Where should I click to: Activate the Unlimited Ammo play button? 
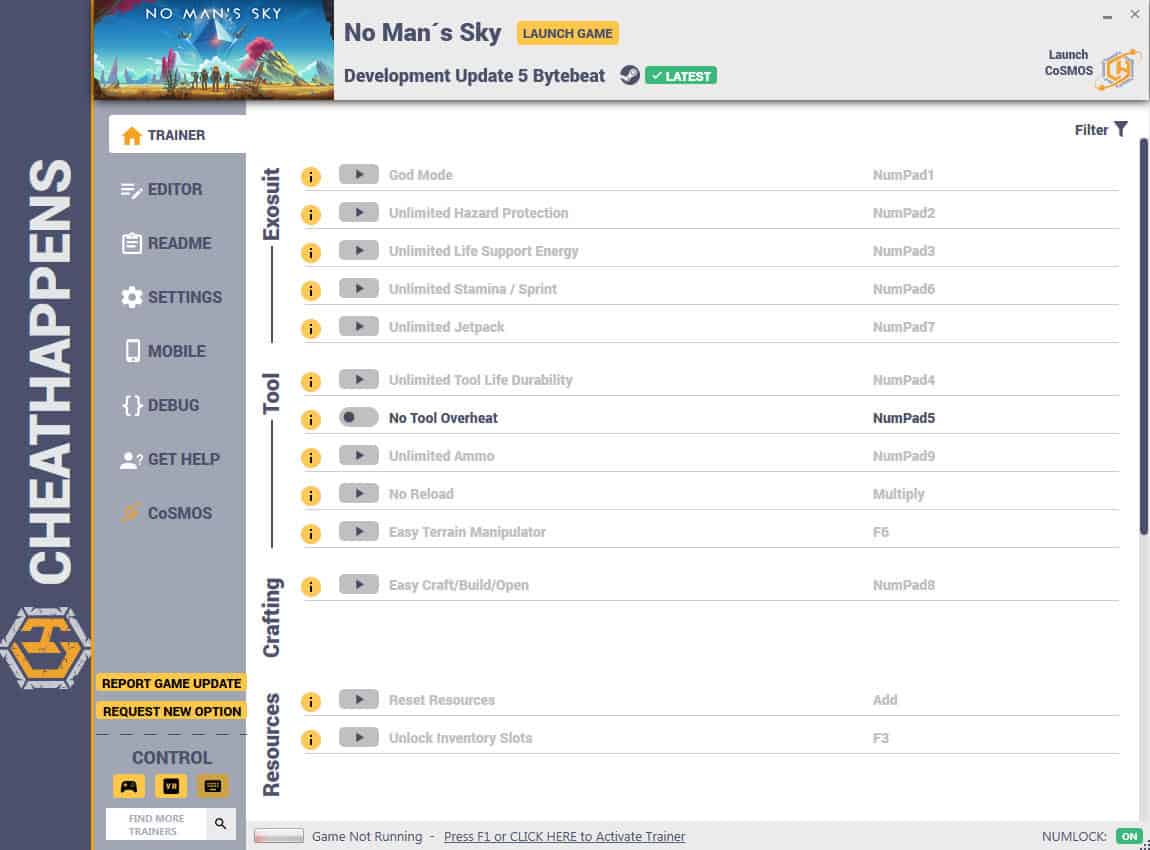point(359,455)
